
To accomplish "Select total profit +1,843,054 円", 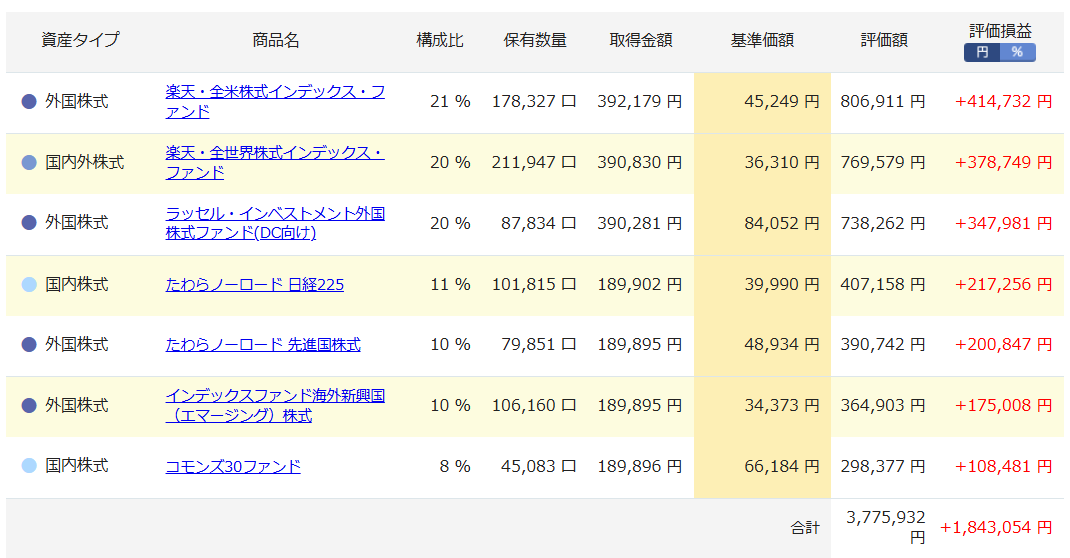I will coord(996,527).
